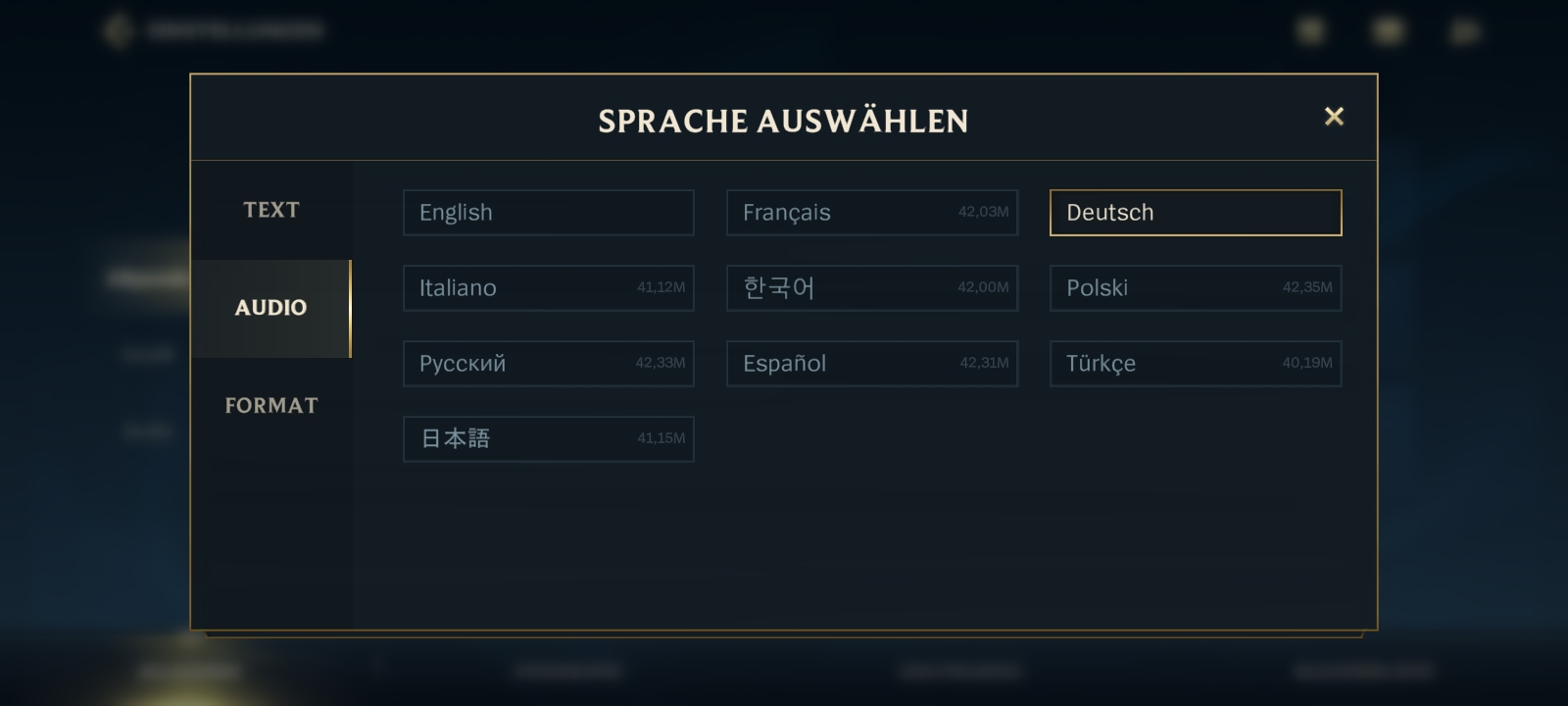Pick the Deutsch language option
This screenshot has width=1568, height=706.
coord(1195,213)
